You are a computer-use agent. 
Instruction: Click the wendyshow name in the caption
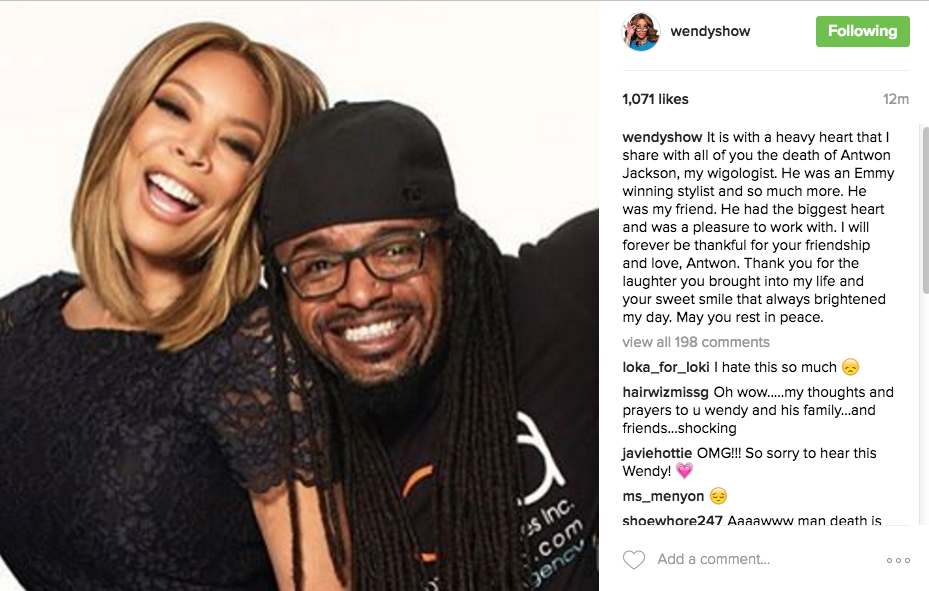[662, 137]
